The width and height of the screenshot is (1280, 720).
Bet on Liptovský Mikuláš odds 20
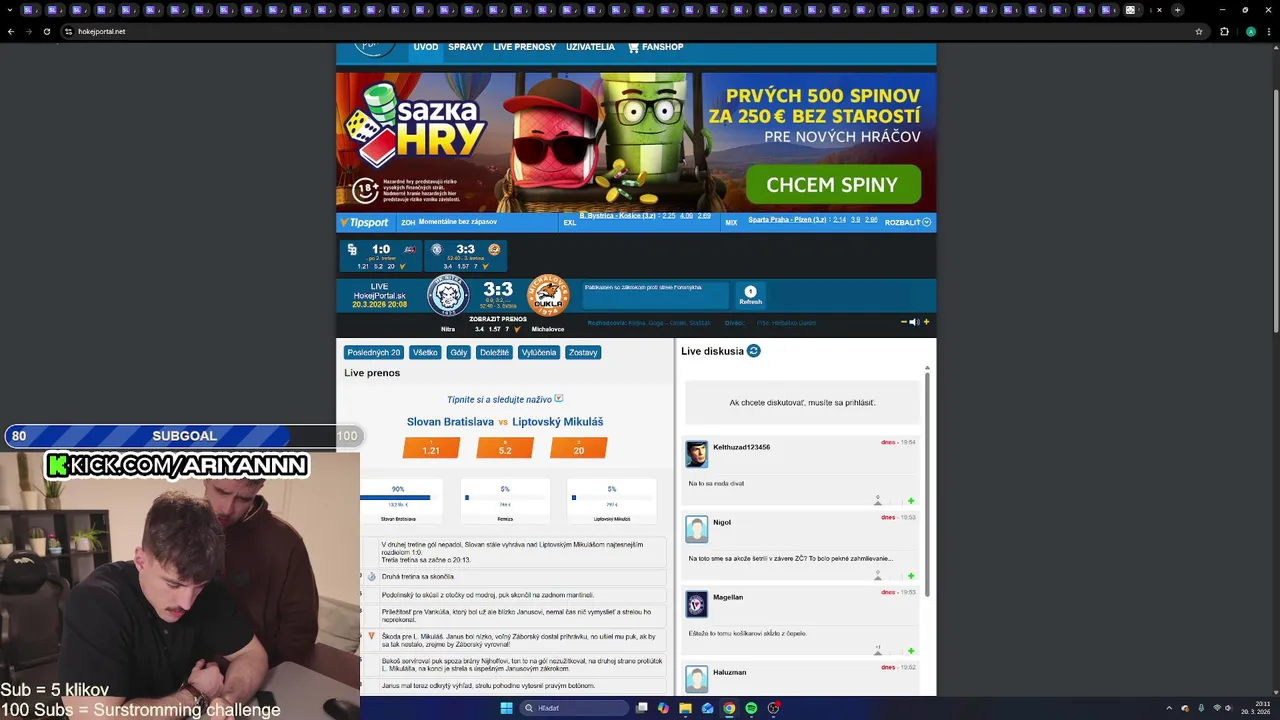point(579,448)
